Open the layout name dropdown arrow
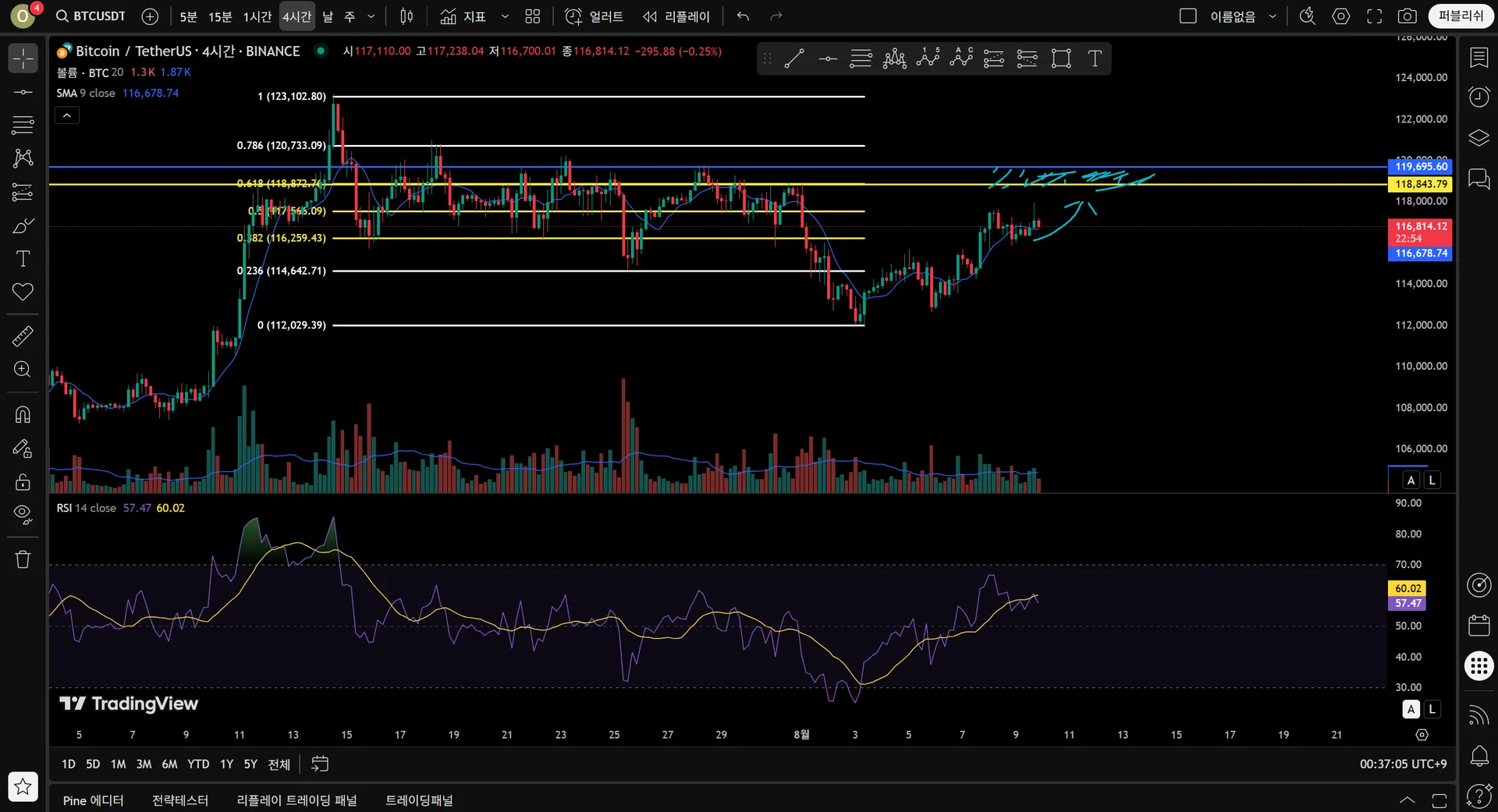 1273,16
